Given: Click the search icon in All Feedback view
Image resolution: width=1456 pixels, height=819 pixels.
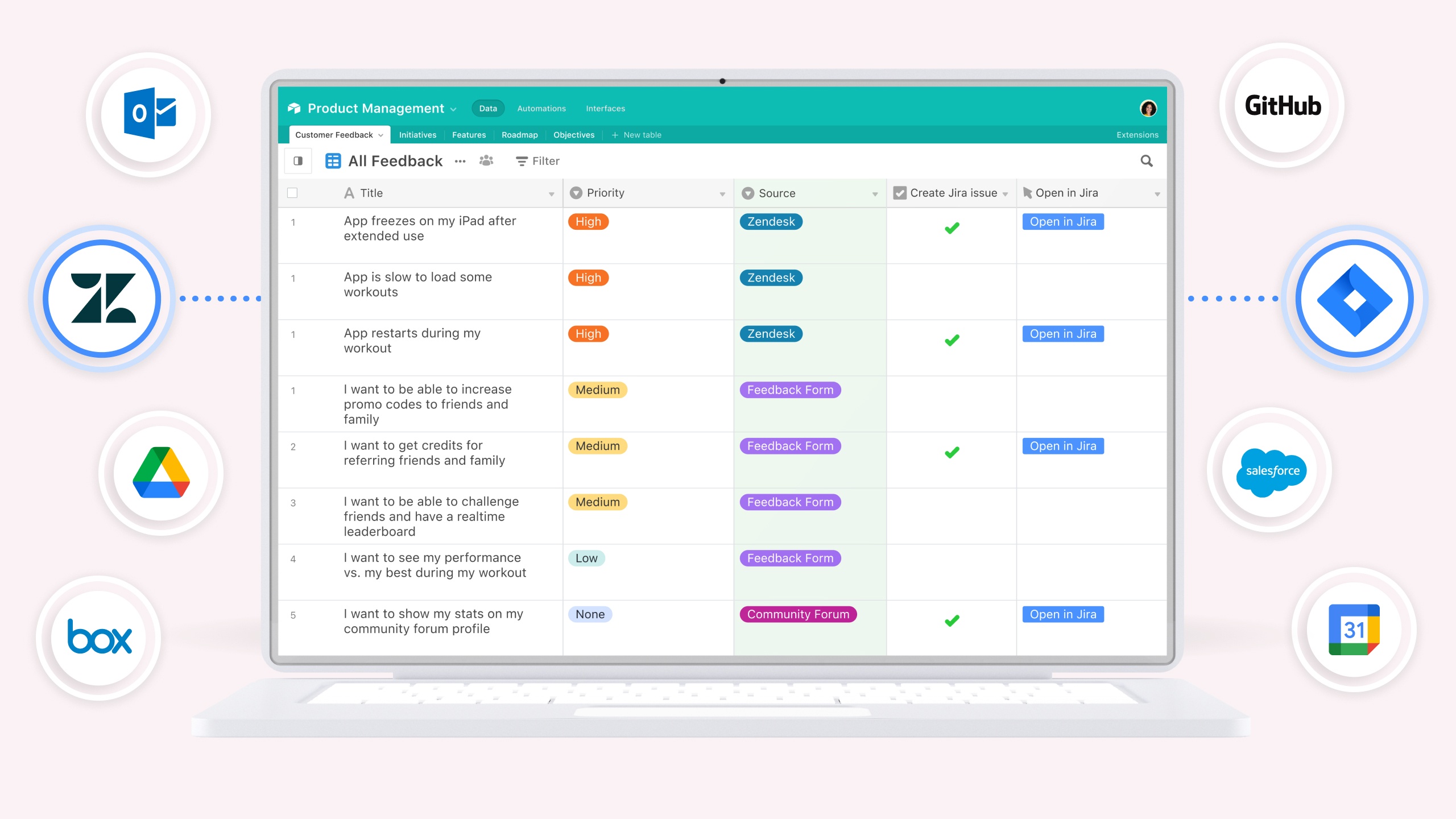Looking at the screenshot, I should click(1147, 160).
